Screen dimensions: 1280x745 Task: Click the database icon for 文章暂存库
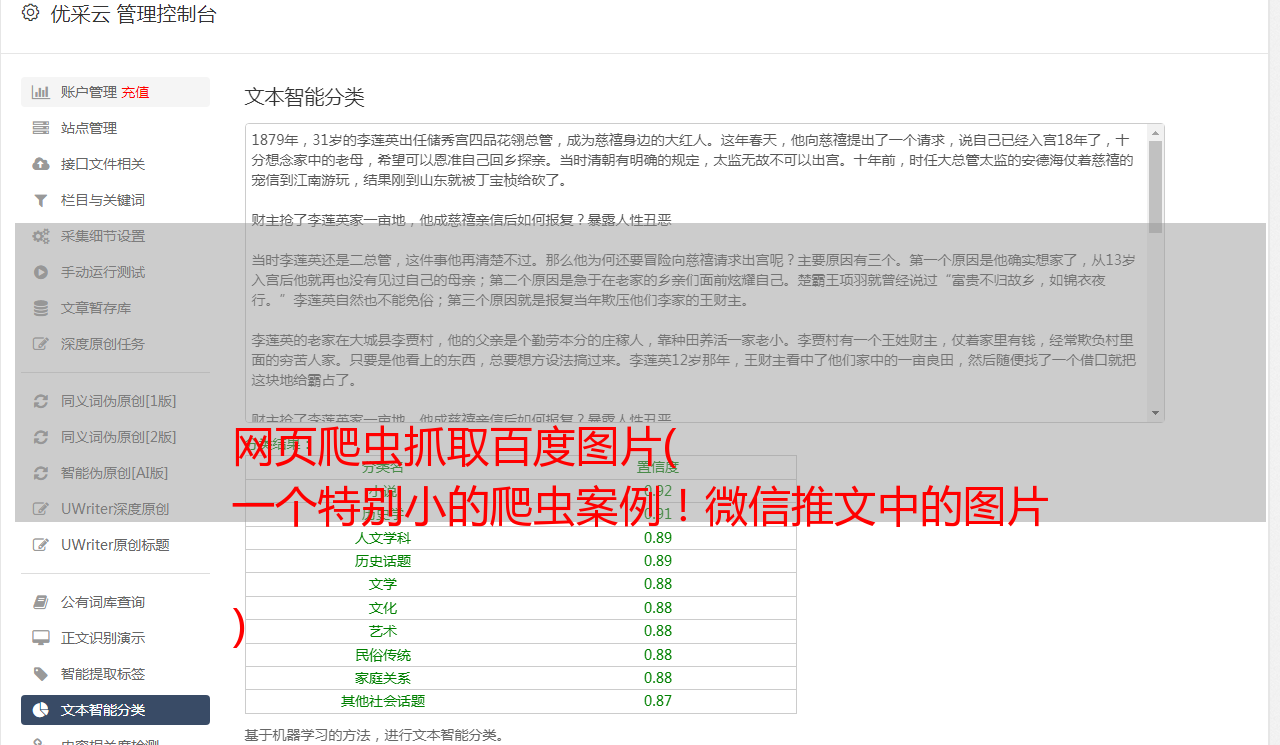coord(41,308)
